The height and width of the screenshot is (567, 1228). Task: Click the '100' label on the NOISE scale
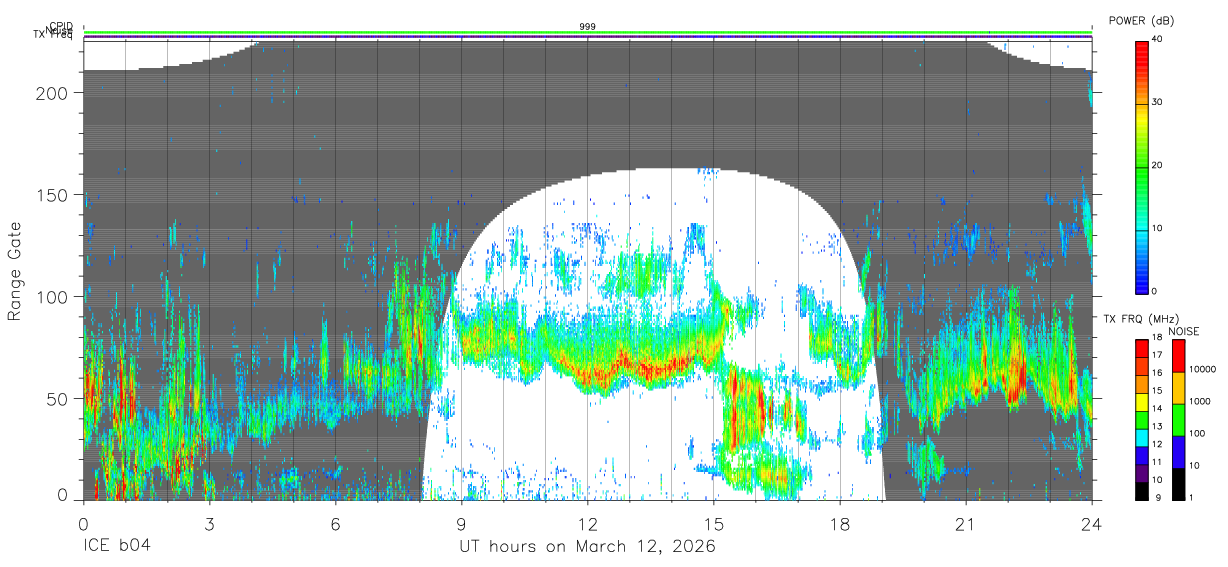(1197, 434)
